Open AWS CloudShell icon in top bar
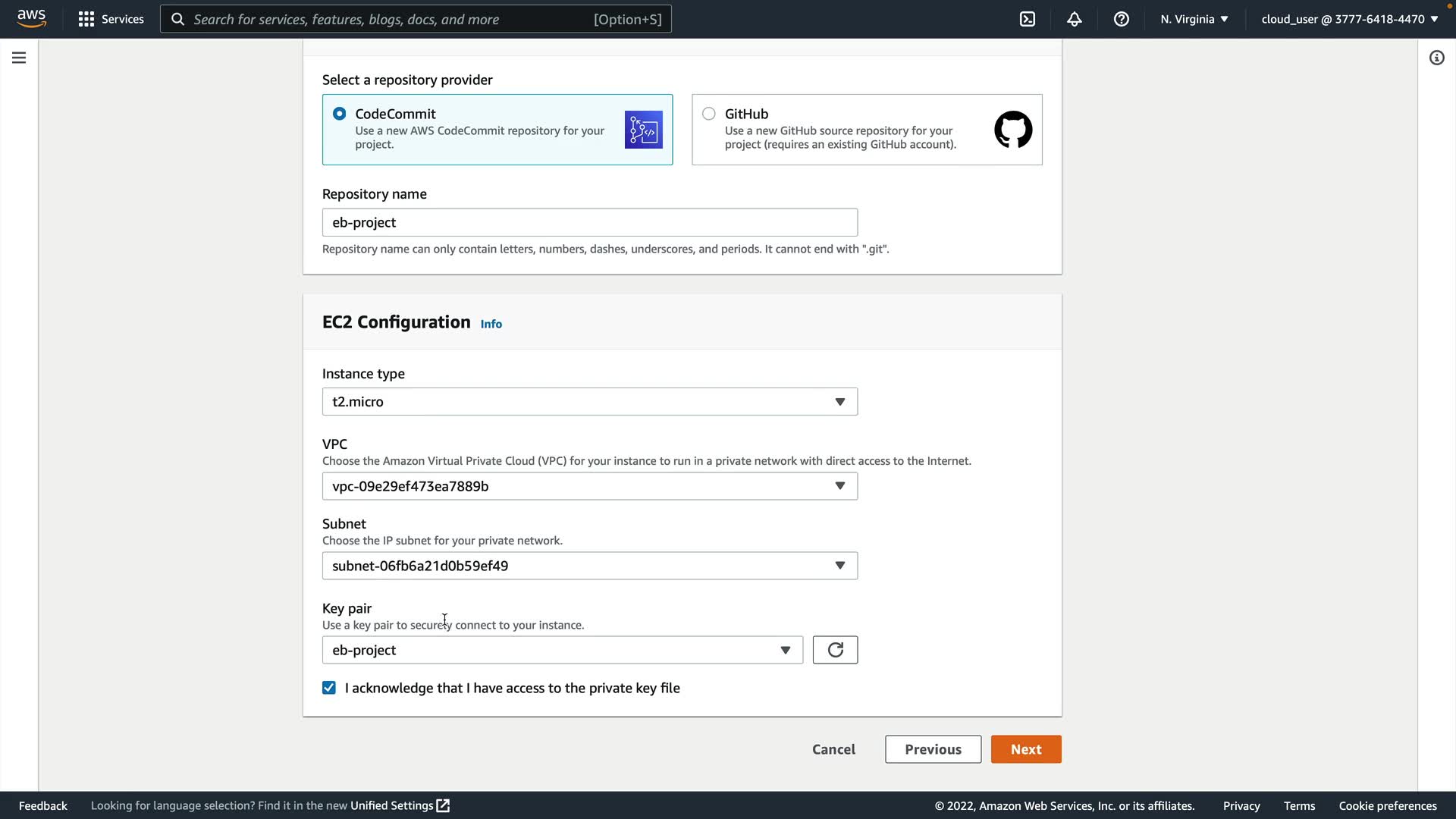The height and width of the screenshot is (819, 1456). coord(1028,19)
